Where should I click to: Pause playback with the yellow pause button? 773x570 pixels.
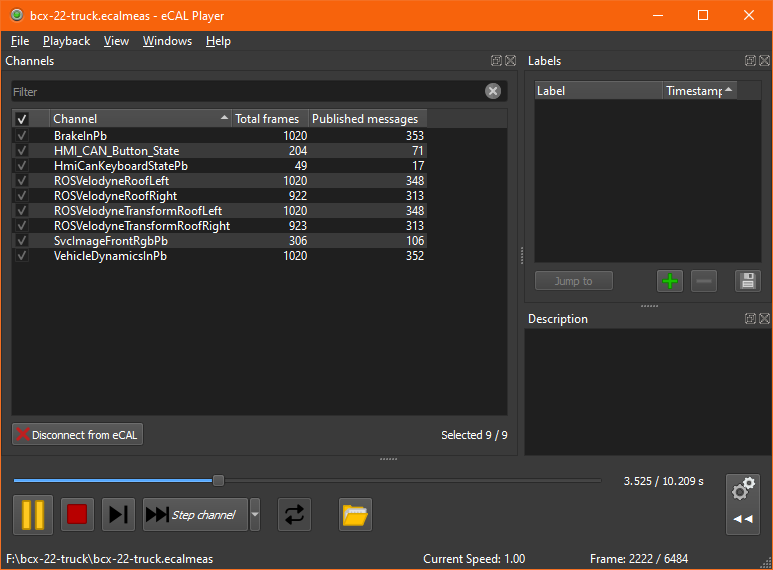(x=33, y=515)
